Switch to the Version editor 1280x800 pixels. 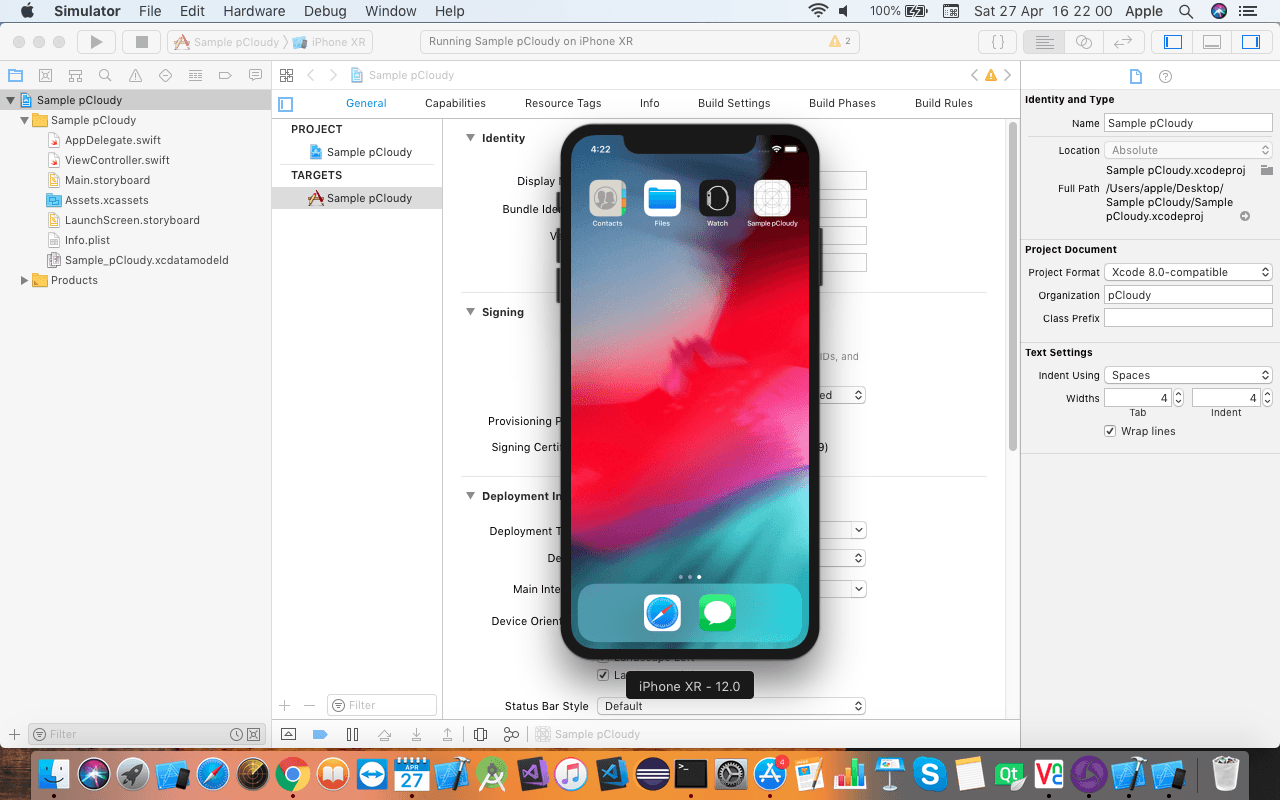(1122, 42)
